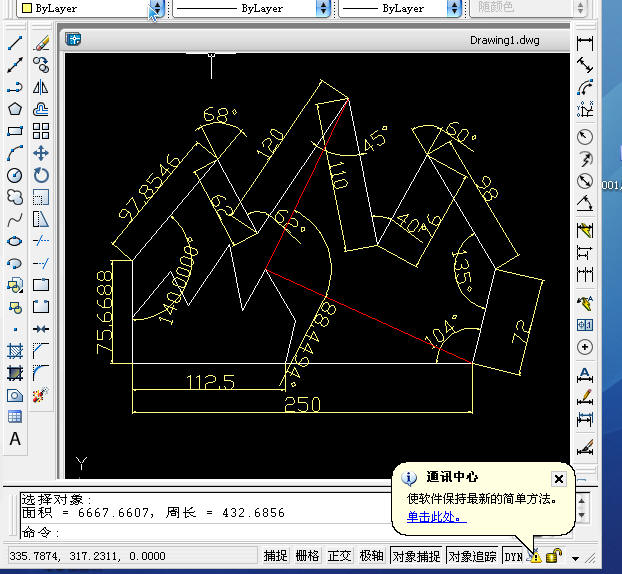
Task: Select the Erase tool
Action: tap(41, 43)
